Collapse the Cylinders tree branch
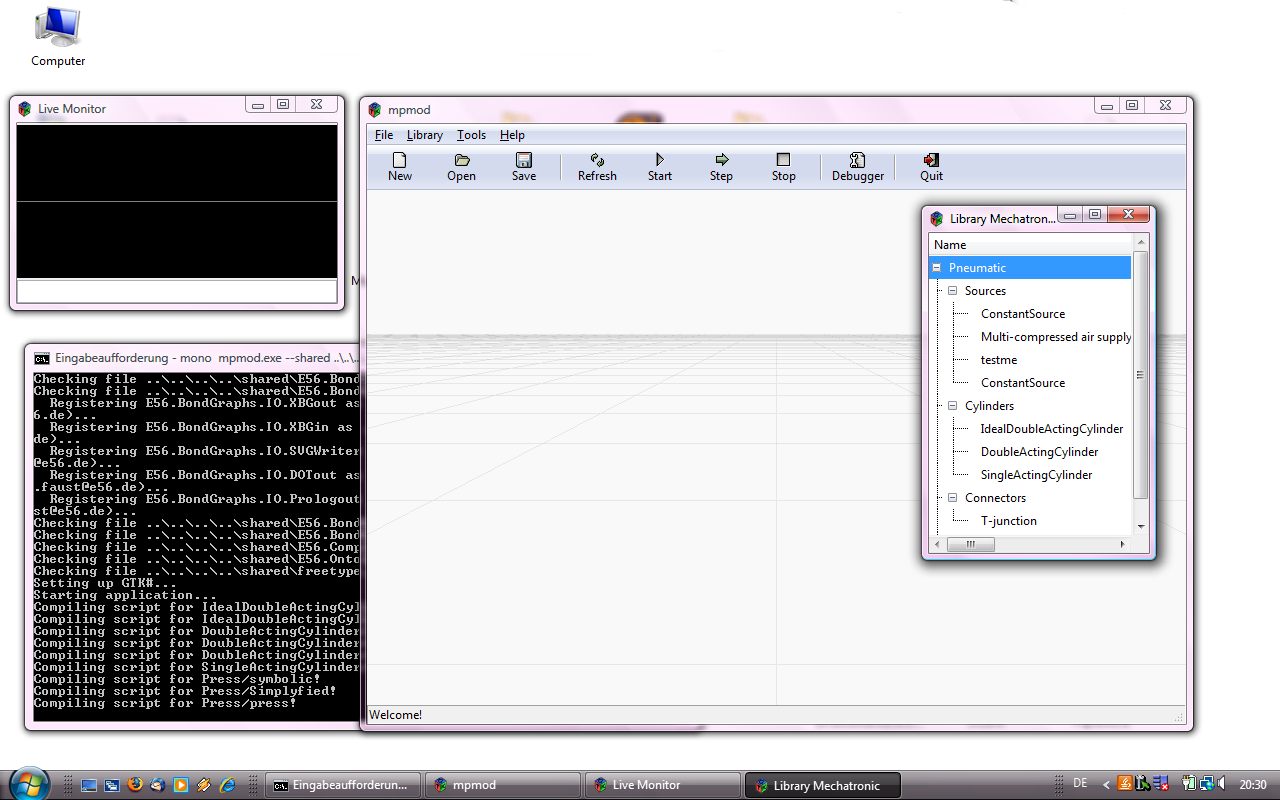 tap(953, 406)
